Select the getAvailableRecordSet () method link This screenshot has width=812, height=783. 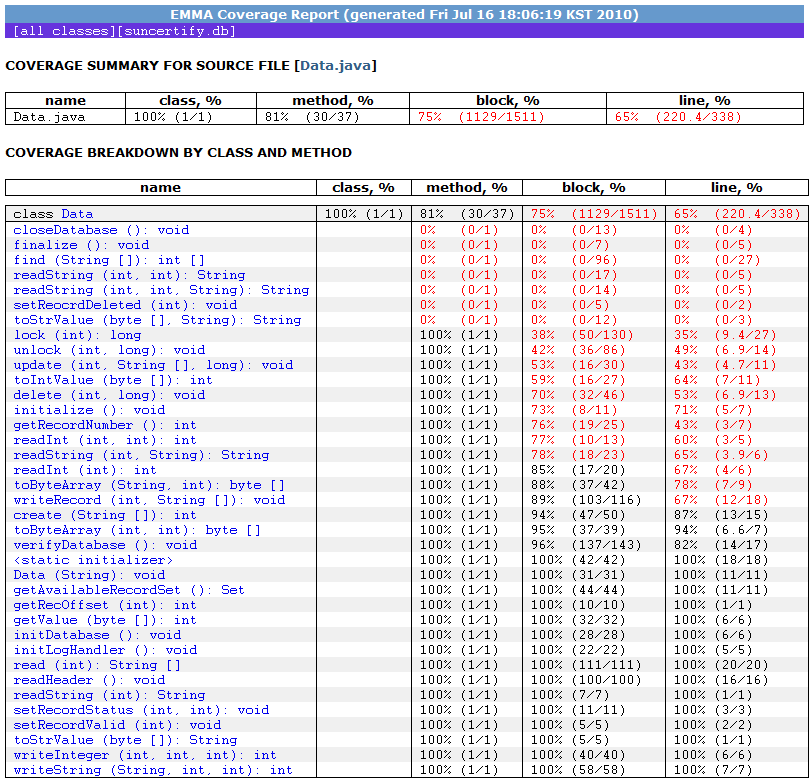point(128,590)
